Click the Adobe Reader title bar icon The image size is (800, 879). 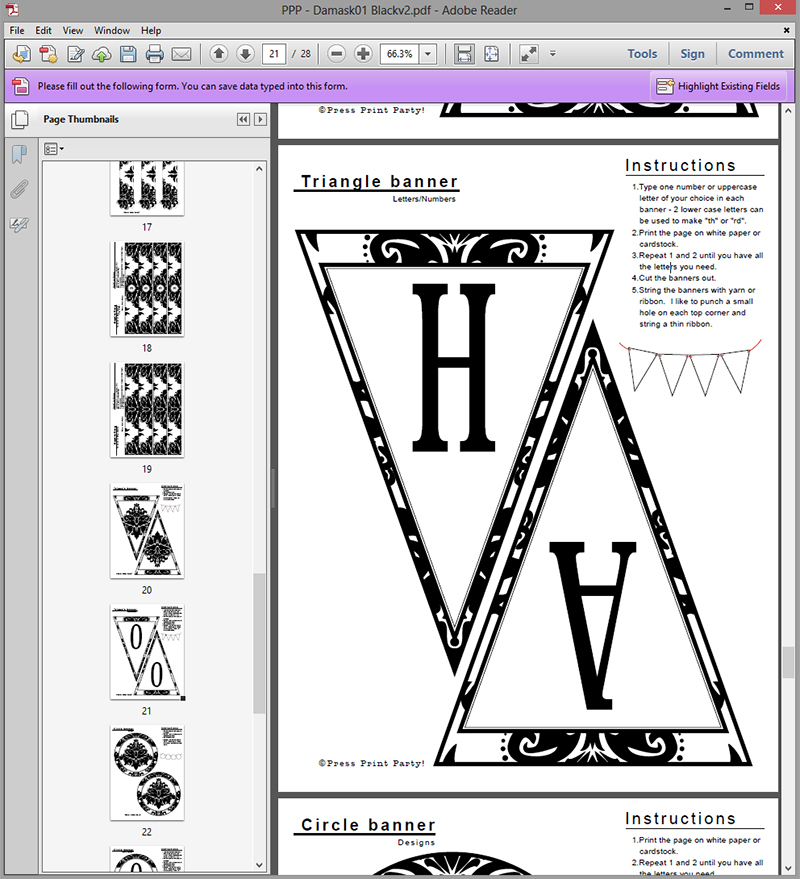pyautogui.click(x=12, y=10)
